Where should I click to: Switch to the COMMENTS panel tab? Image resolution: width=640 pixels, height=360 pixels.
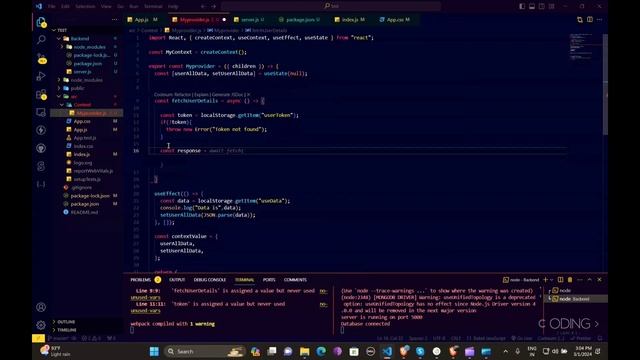(x=295, y=280)
